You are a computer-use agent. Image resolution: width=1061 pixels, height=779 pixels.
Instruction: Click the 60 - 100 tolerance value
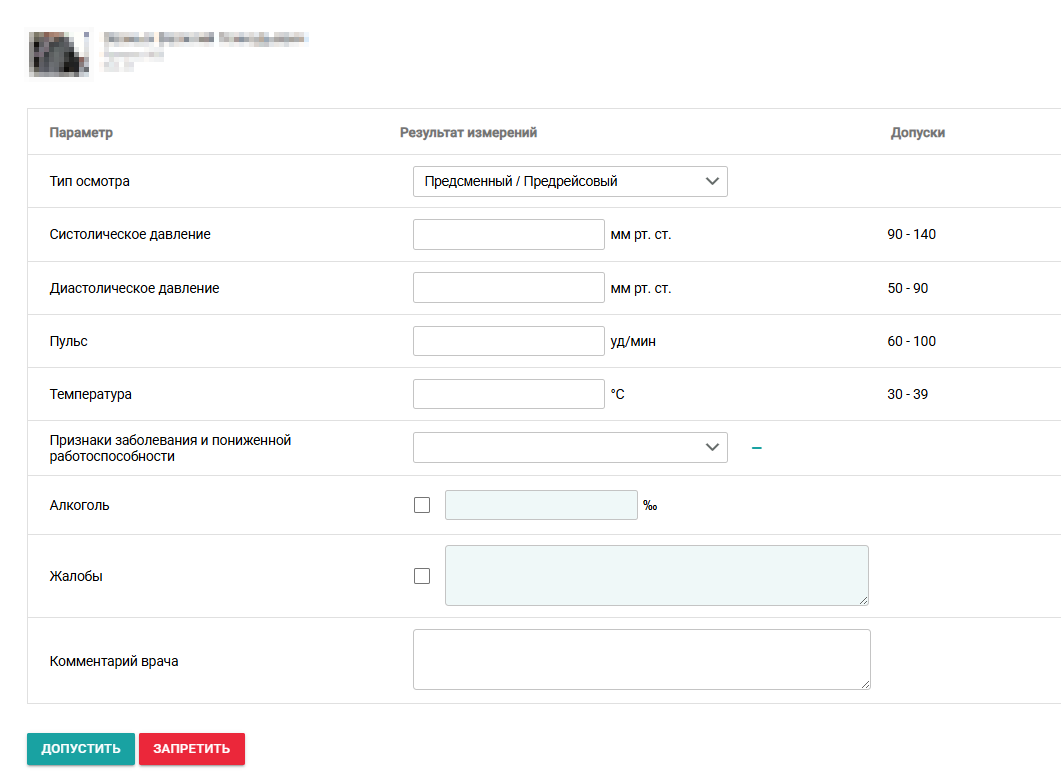coord(911,341)
